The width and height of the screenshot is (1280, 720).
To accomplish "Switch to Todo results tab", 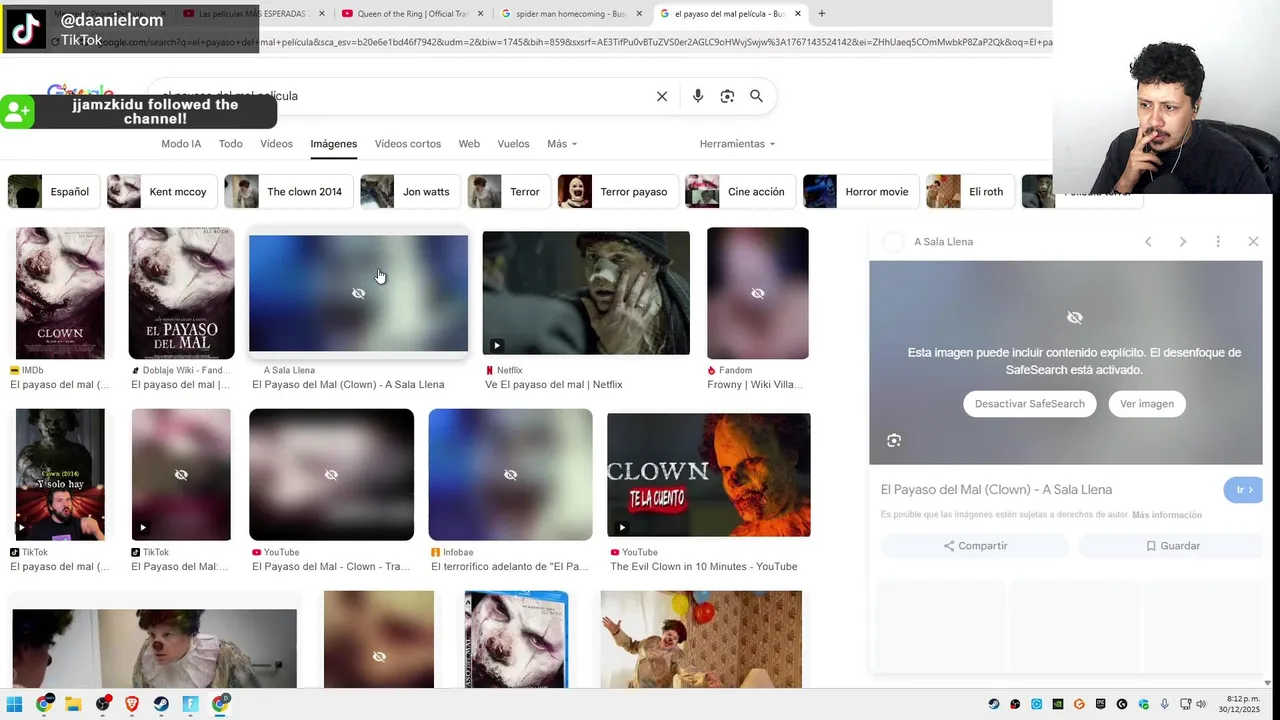I will [x=231, y=144].
